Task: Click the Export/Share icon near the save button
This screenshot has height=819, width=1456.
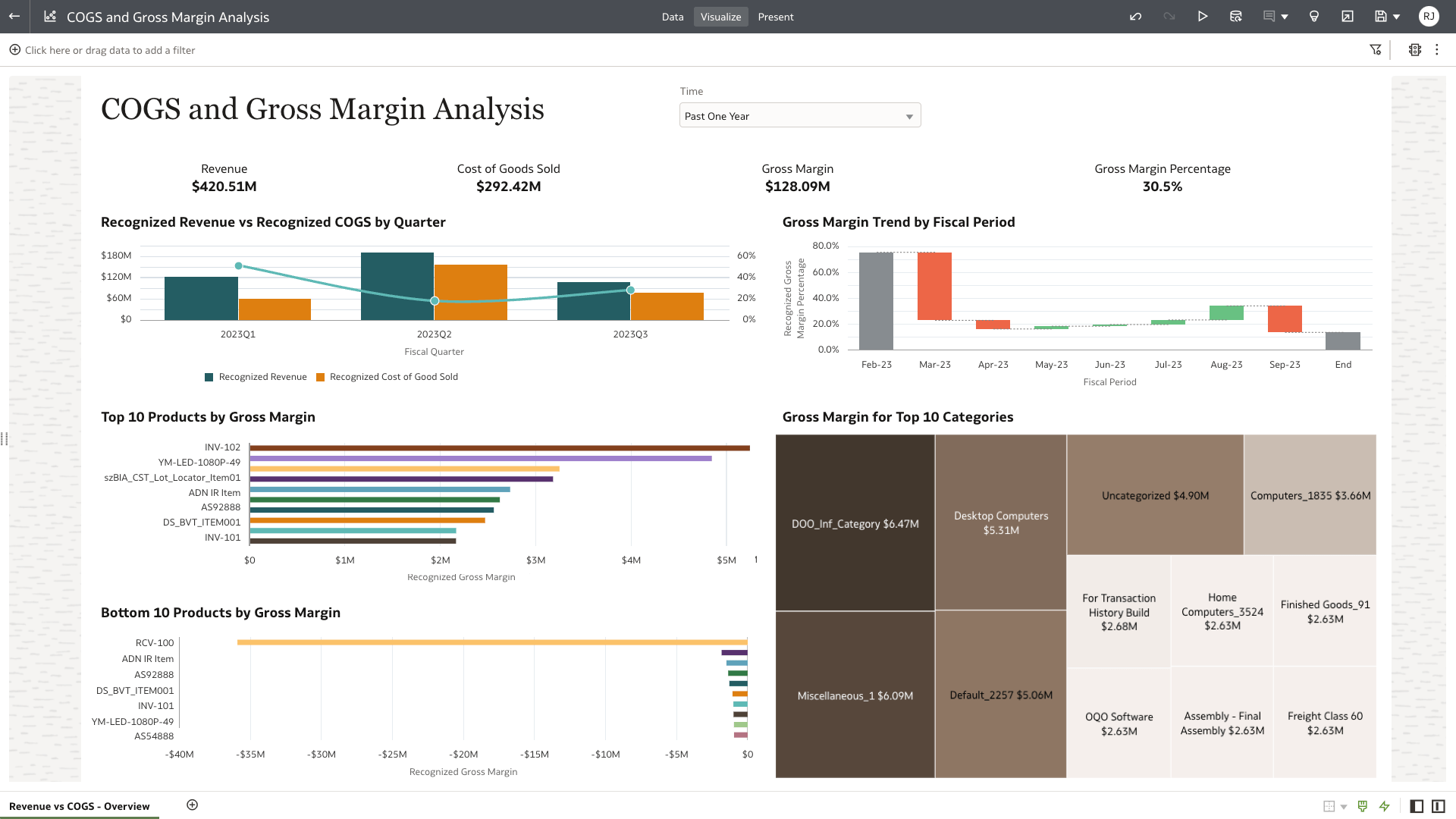Action: pyautogui.click(x=1348, y=16)
